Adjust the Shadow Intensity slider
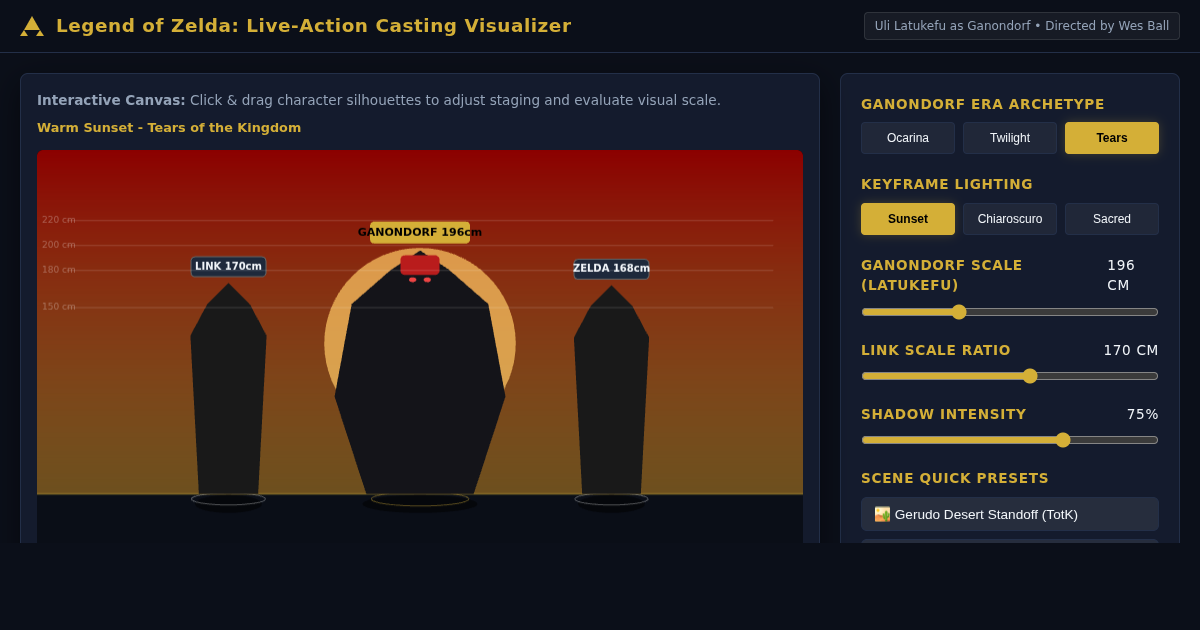 point(1010,440)
